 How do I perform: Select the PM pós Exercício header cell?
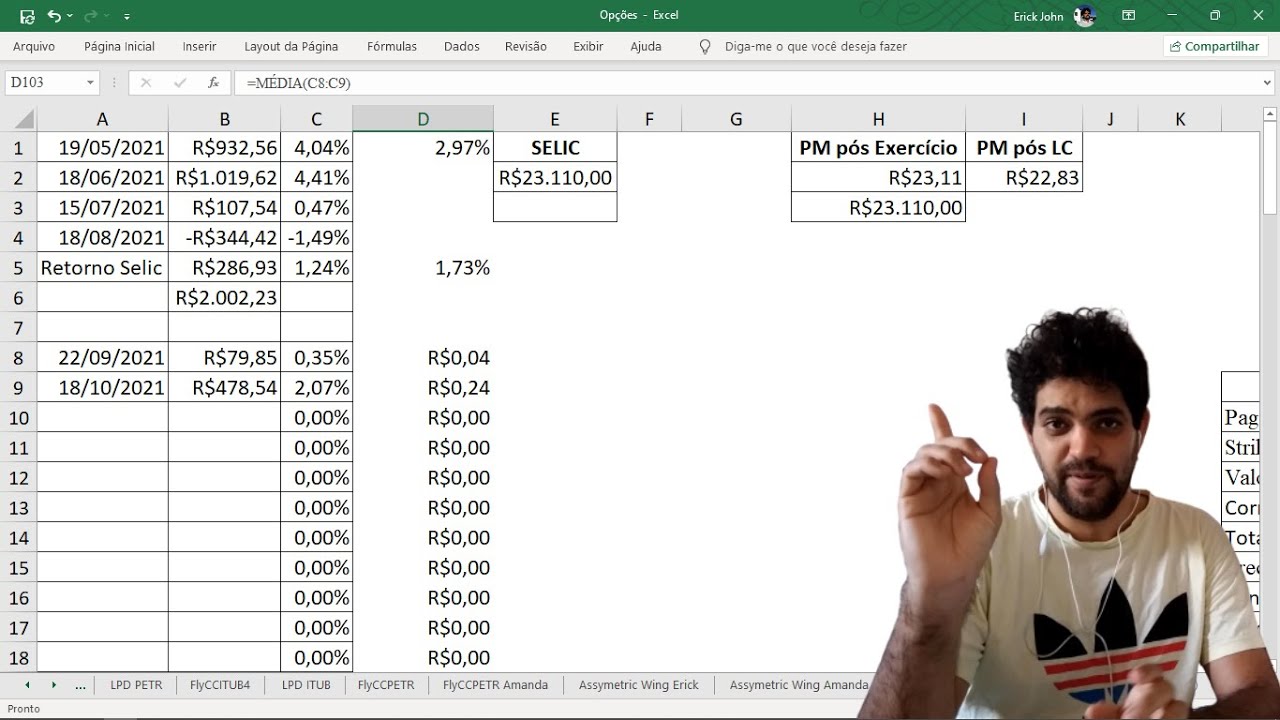(x=878, y=148)
